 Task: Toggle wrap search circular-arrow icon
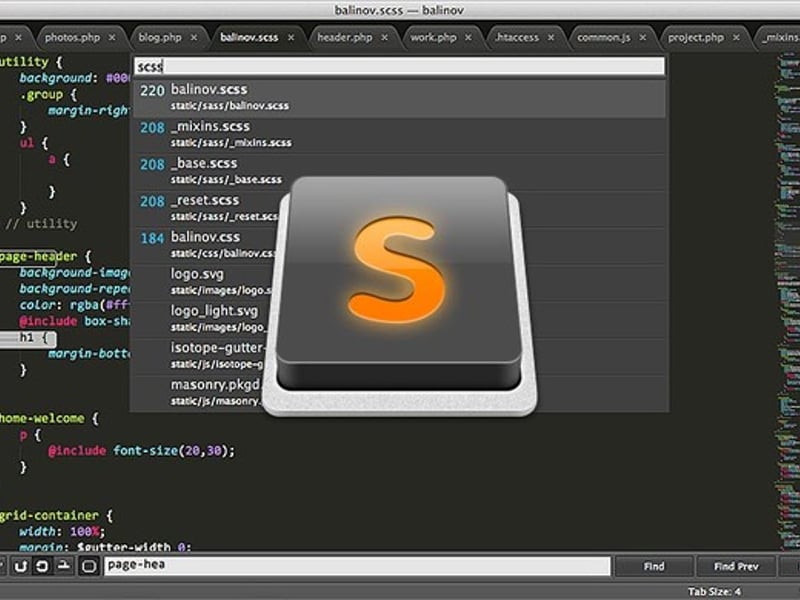pos(42,566)
